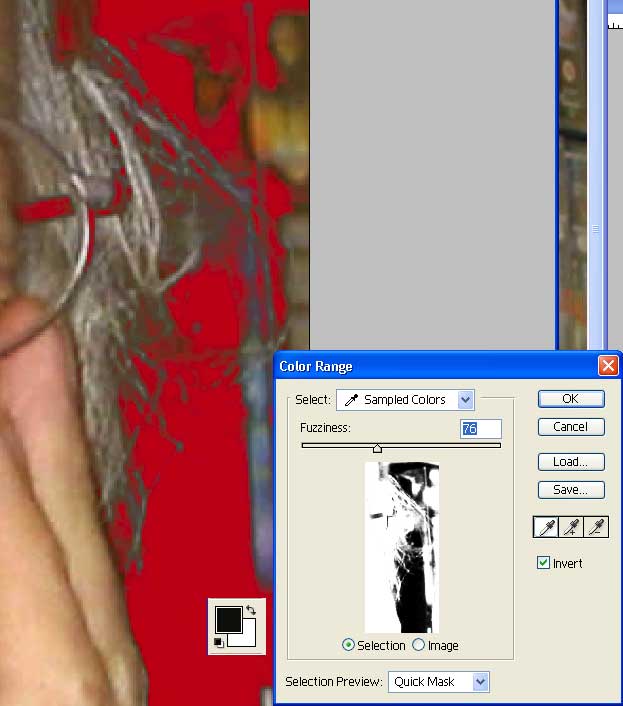Close the Color Range dialog
623x706 pixels.
tap(608, 366)
